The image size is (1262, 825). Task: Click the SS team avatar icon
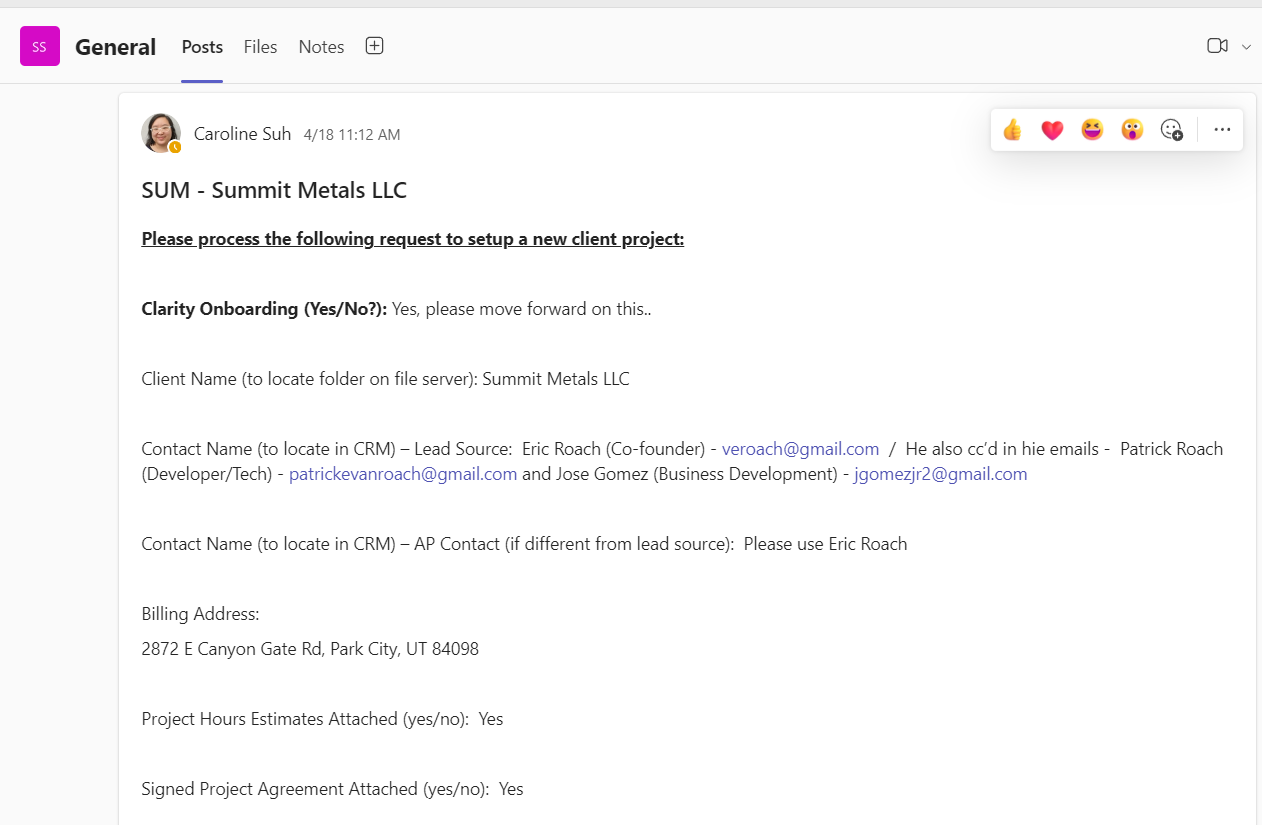[x=40, y=46]
